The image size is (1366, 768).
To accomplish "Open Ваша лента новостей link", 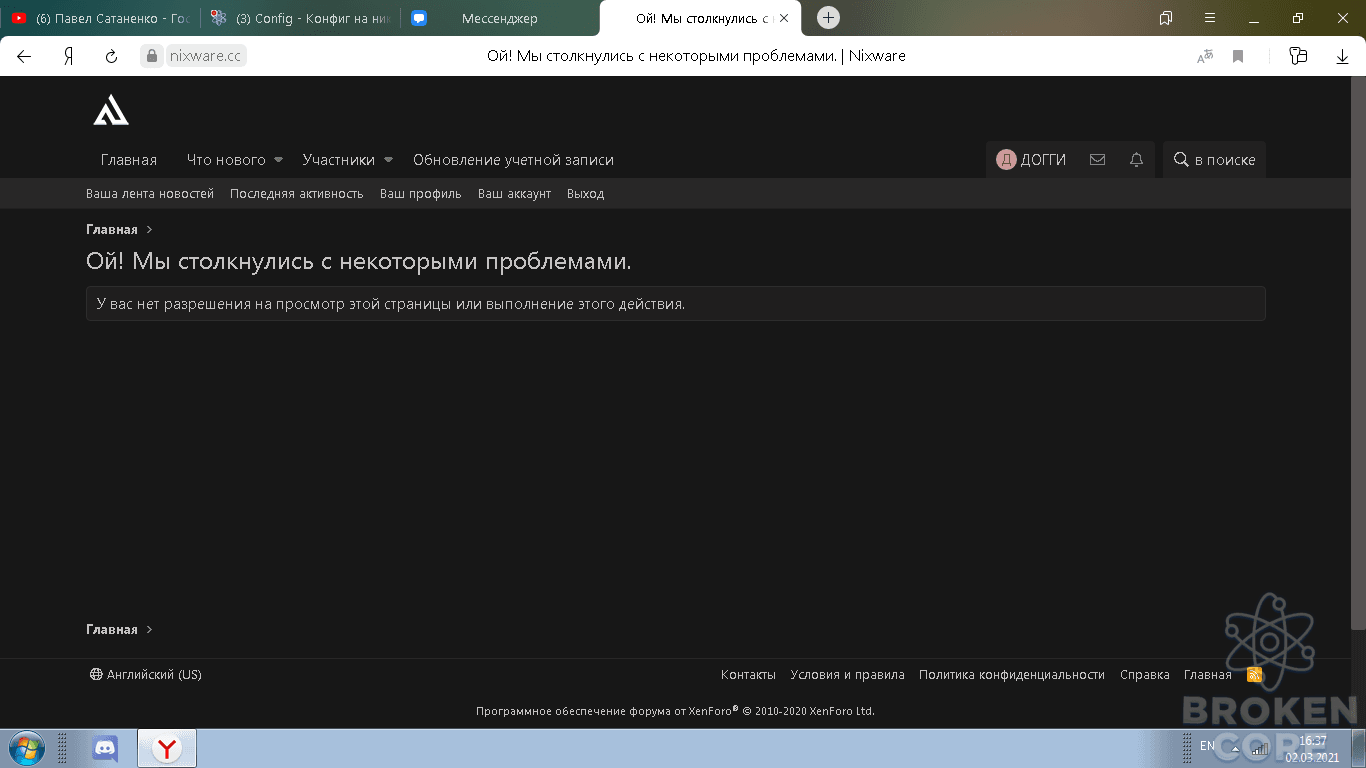I will [x=150, y=194].
